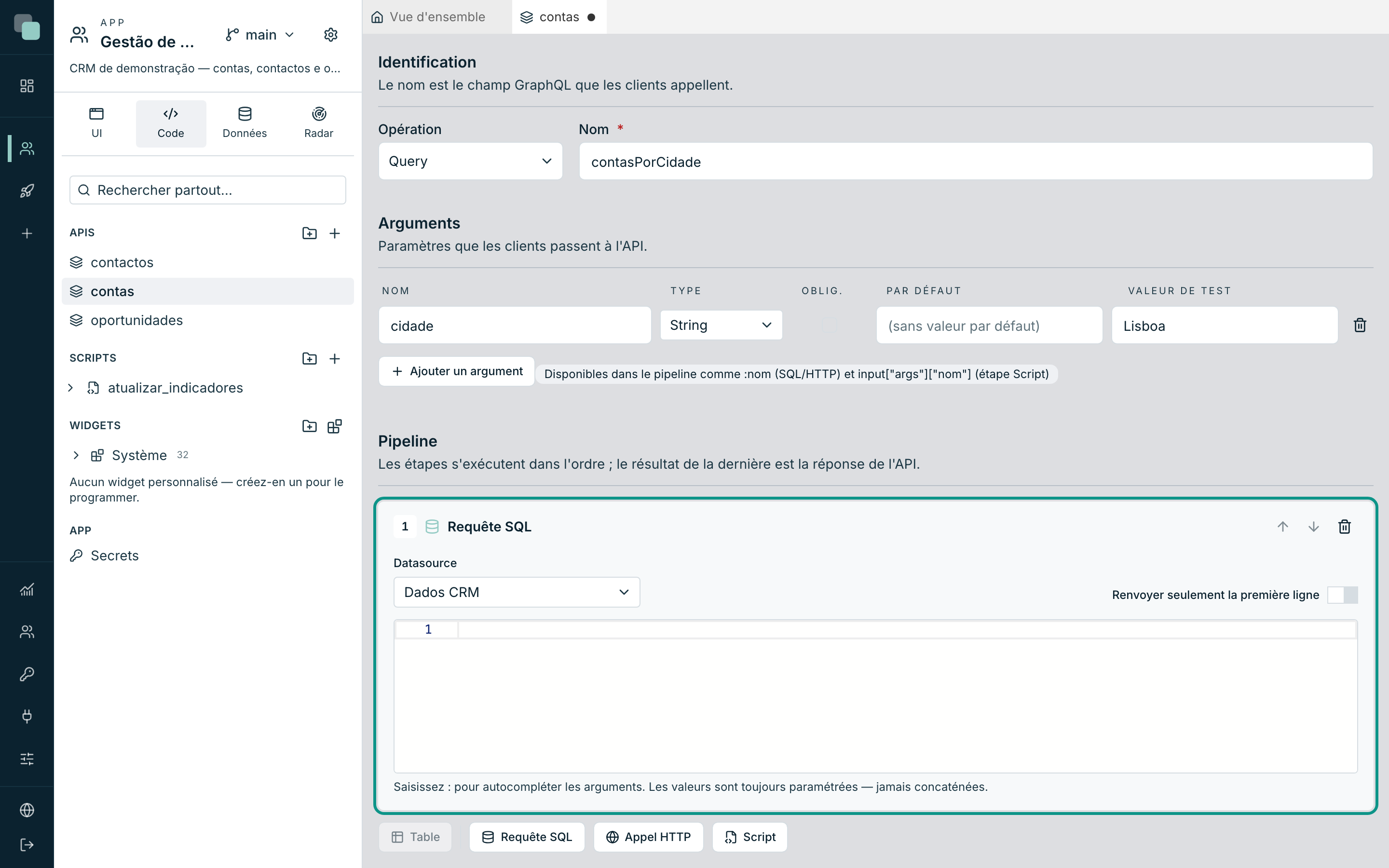This screenshot has height=868, width=1389.
Task: Click Ajouter un argument button
Action: coord(457,371)
